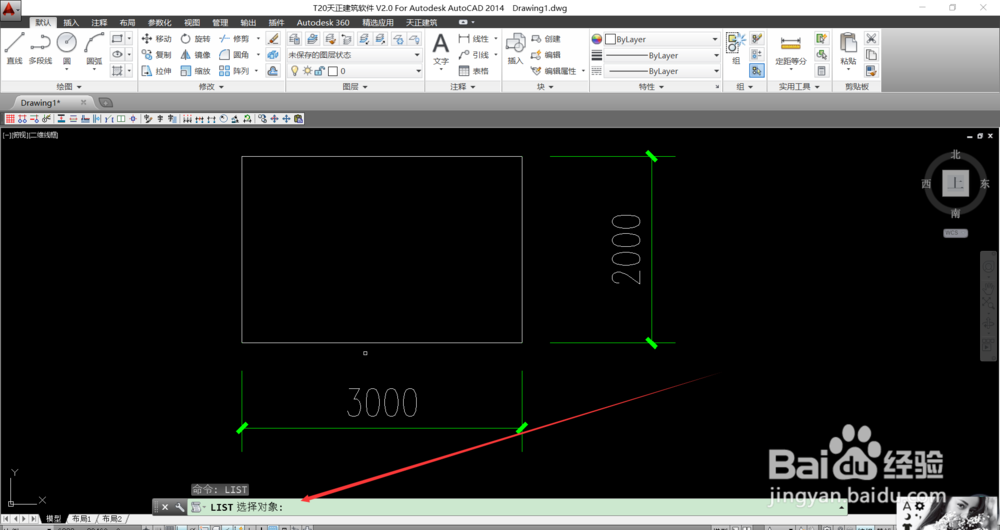Open the 视图 ribbon tab

pos(191,22)
